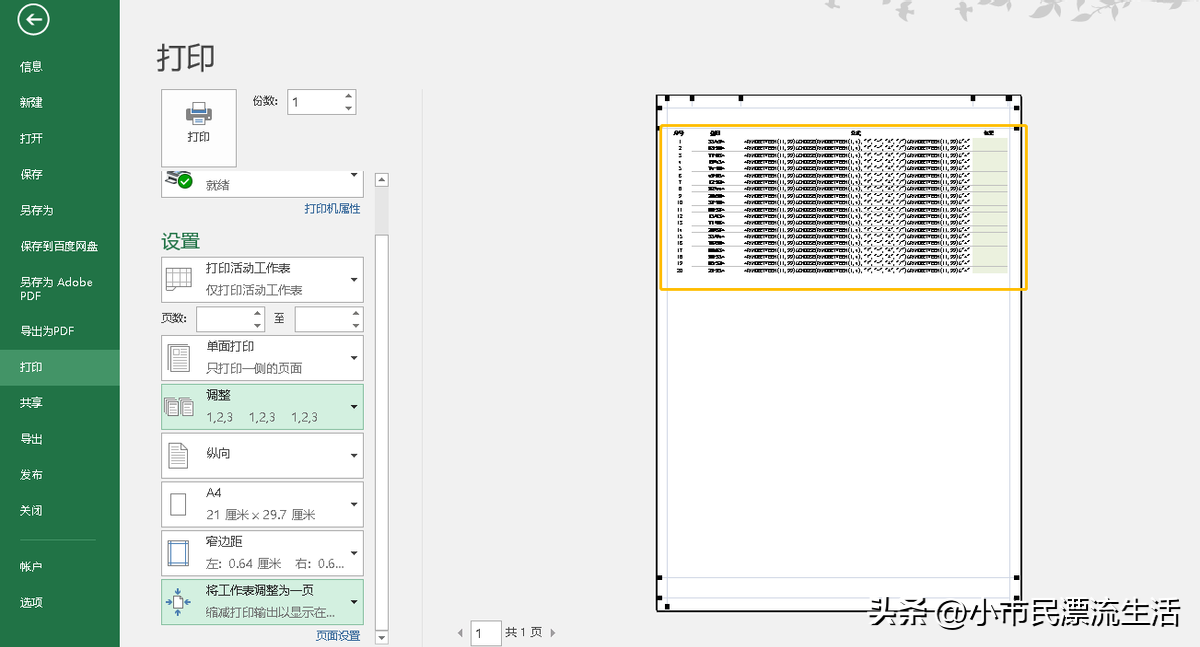
Task: Choose 另存为 in the sidebar
Action: [37, 211]
